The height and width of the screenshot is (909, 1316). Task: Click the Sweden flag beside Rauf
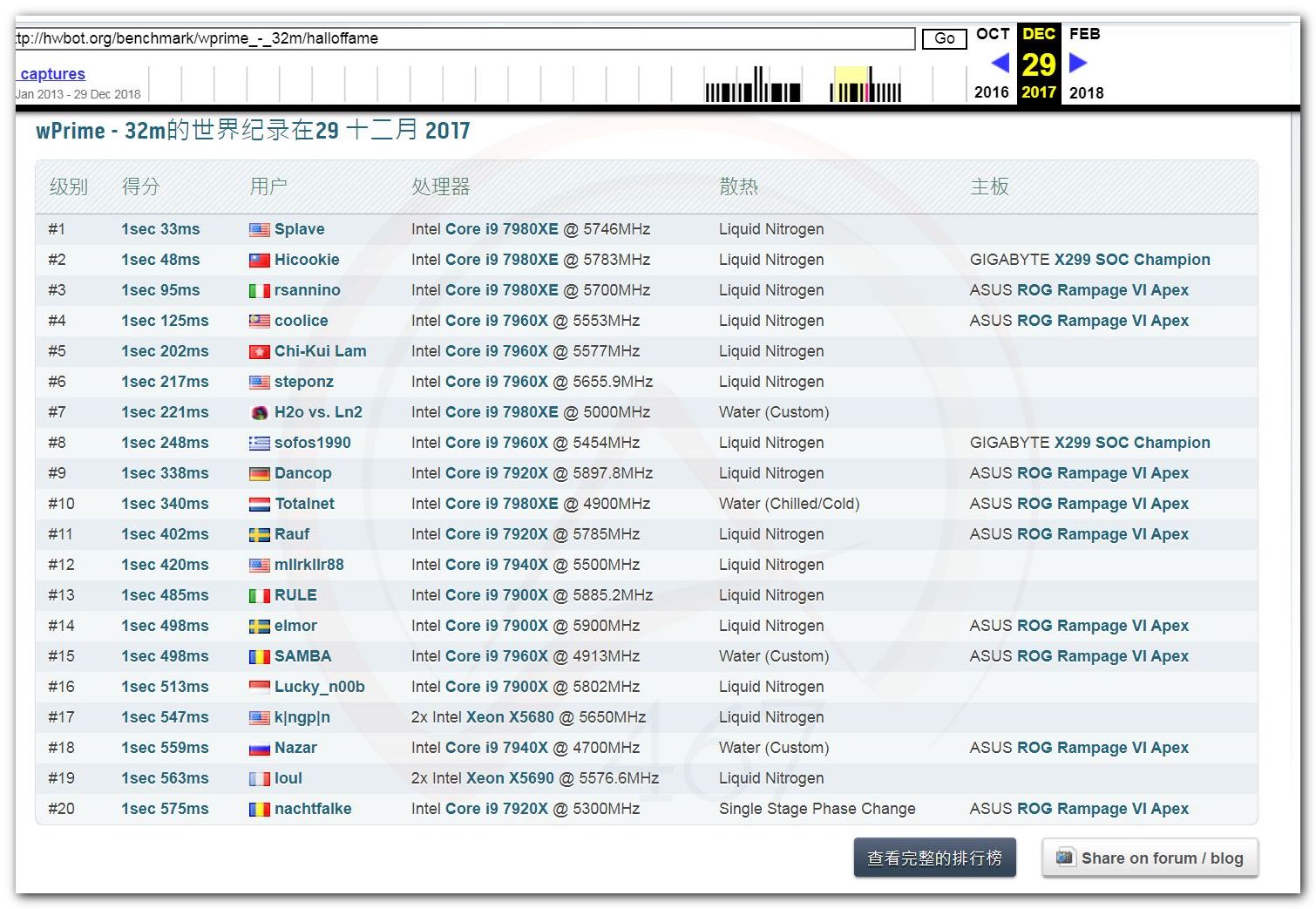pyautogui.click(x=259, y=535)
